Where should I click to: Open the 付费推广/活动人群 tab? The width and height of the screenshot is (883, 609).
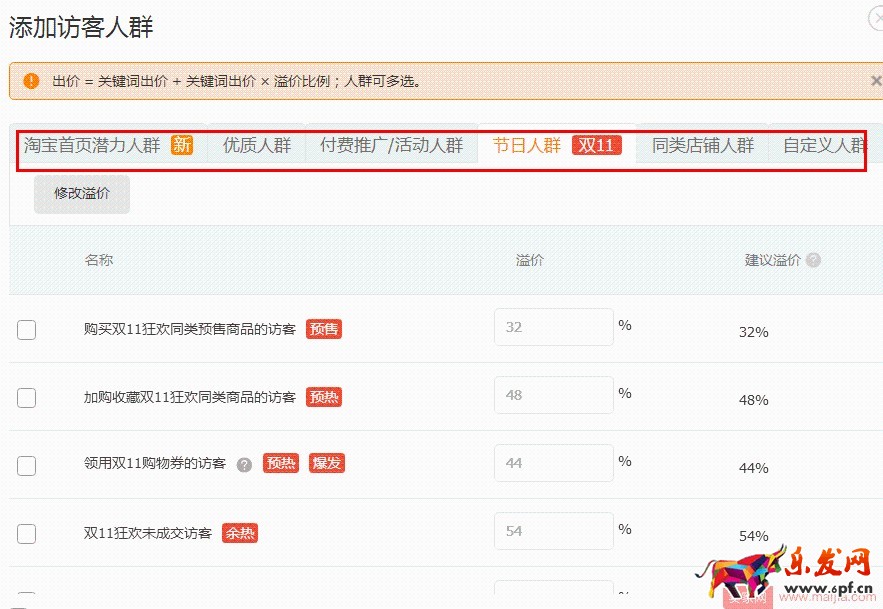pos(390,144)
